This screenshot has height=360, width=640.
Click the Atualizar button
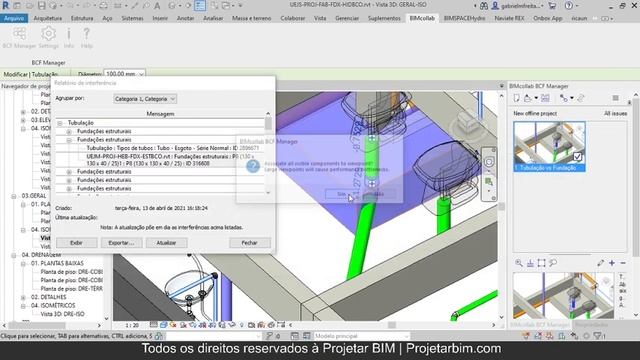click(x=166, y=243)
